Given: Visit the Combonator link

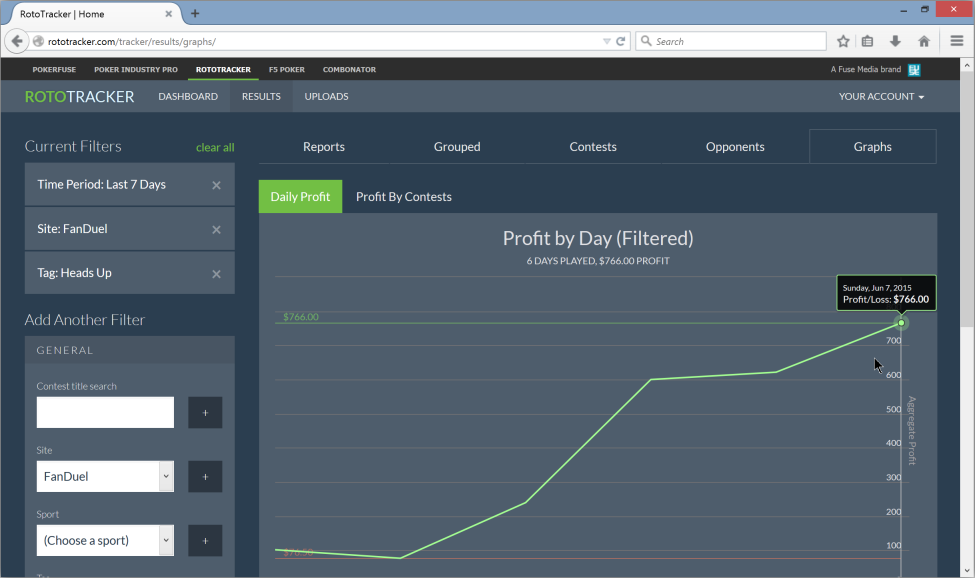Looking at the screenshot, I should point(349,70).
